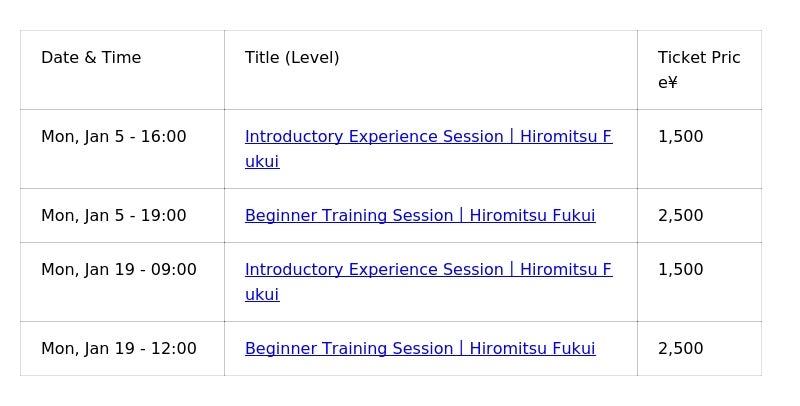Click the 2,500 price for Jan 19 12:00
This screenshot has height=406, width=800.
click(680, 349)
